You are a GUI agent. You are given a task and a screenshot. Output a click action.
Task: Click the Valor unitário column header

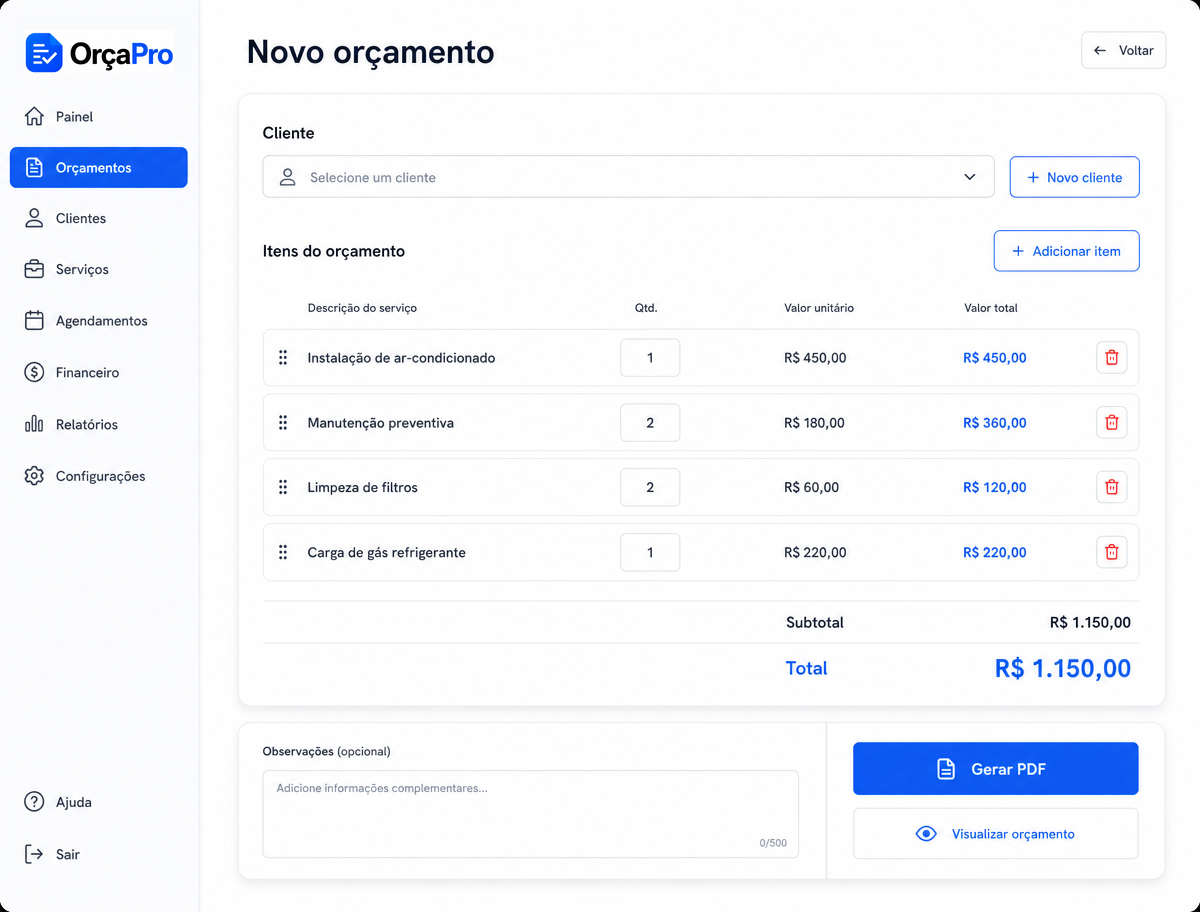[x=819, y=308]
